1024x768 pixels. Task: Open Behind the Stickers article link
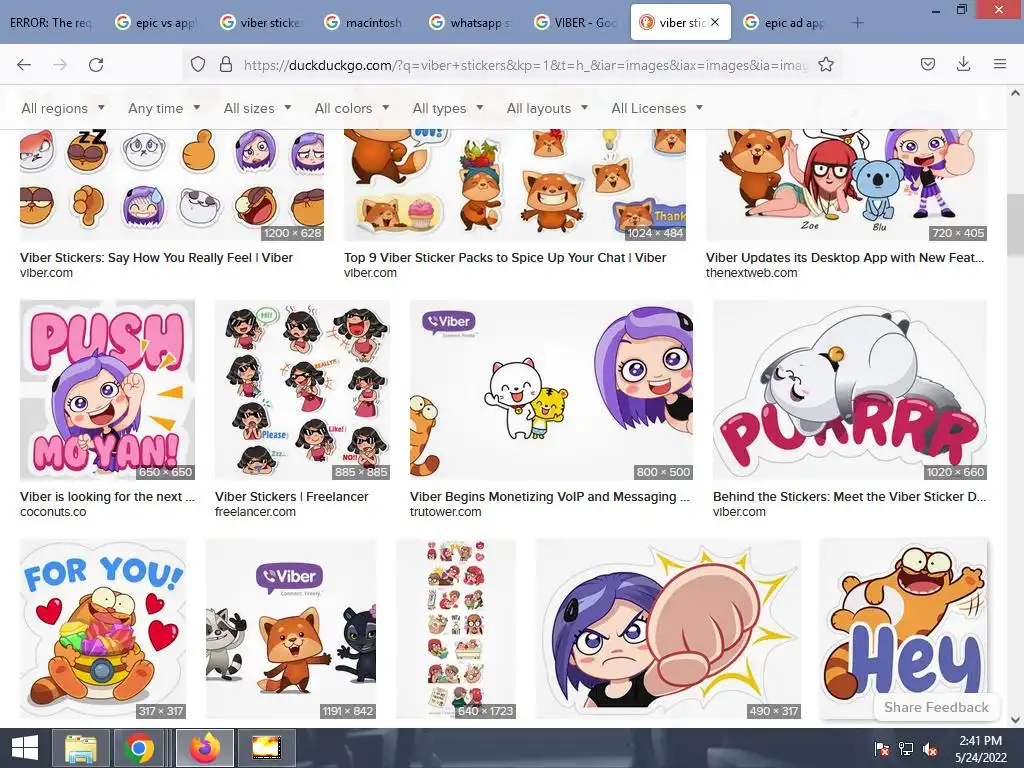pos(850,496)
